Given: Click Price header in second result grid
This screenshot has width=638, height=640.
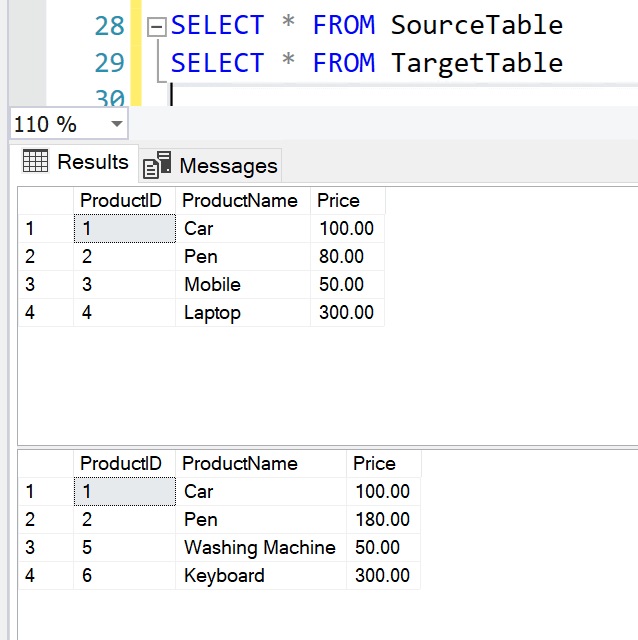Looking at the screenshot, I should click(374, 464).
